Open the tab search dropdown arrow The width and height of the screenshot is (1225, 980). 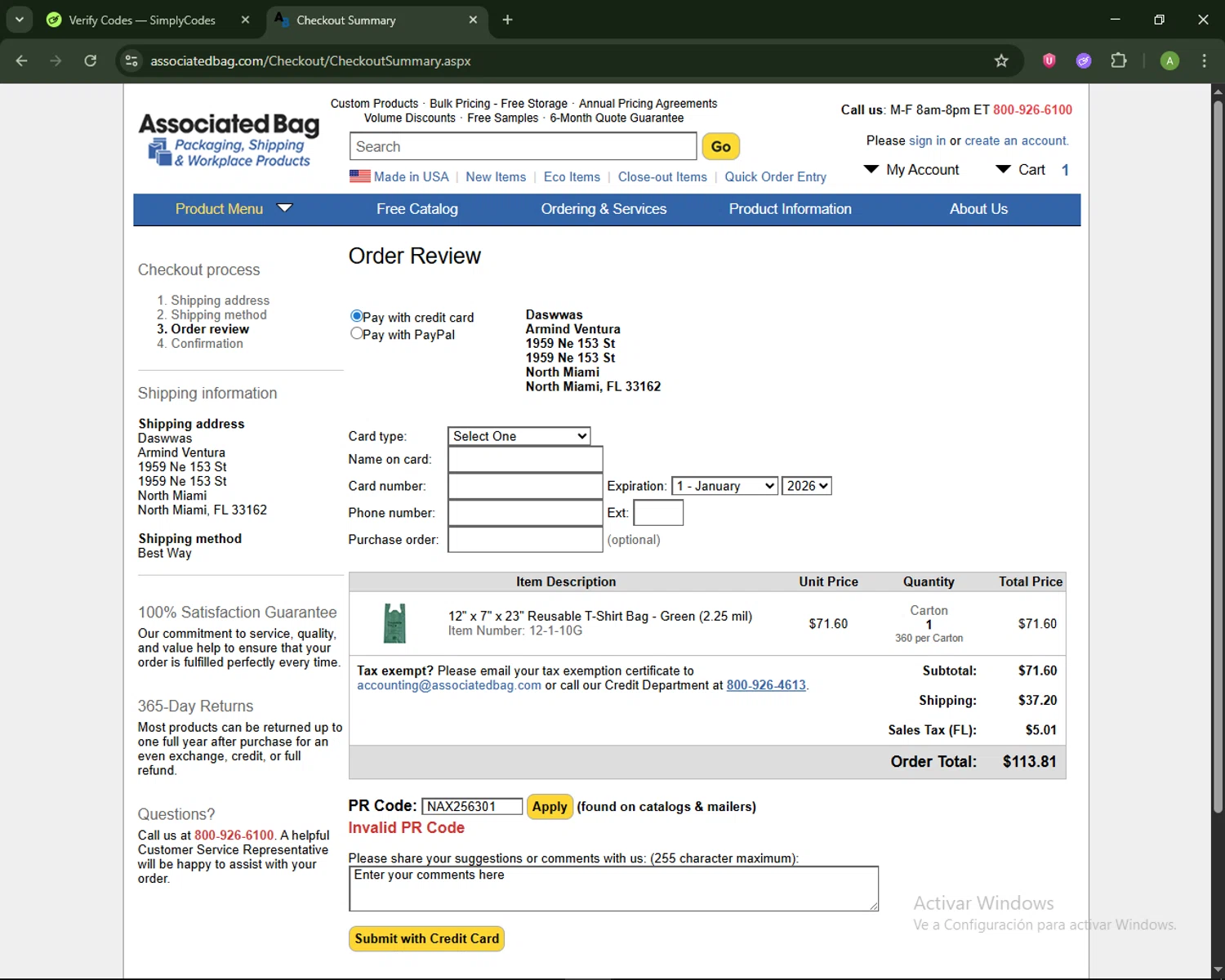19,20
